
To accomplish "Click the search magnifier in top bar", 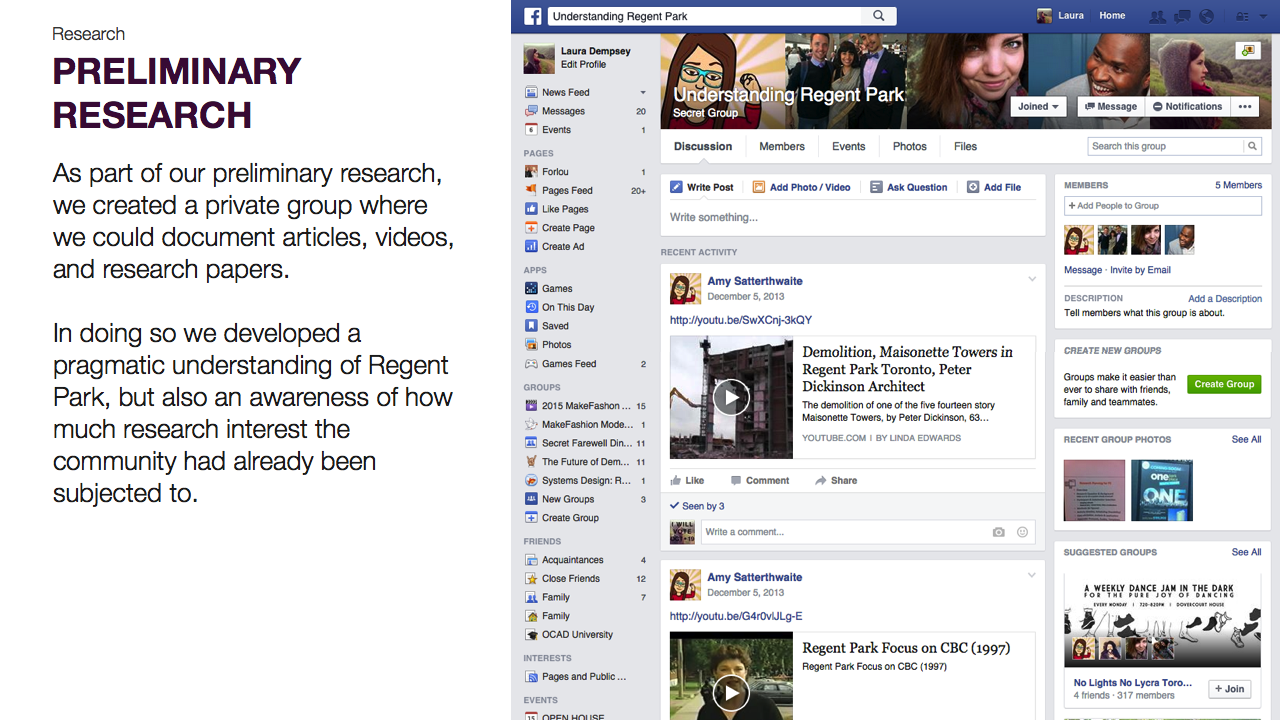I will tap(879, 16).
